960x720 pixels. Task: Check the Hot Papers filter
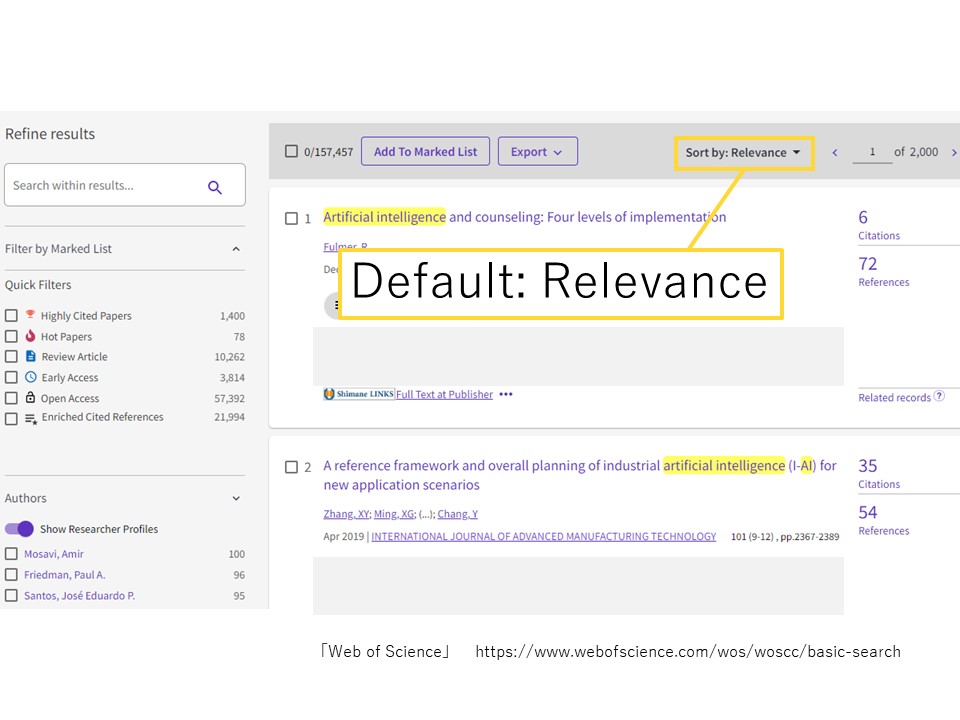(11, 336)
